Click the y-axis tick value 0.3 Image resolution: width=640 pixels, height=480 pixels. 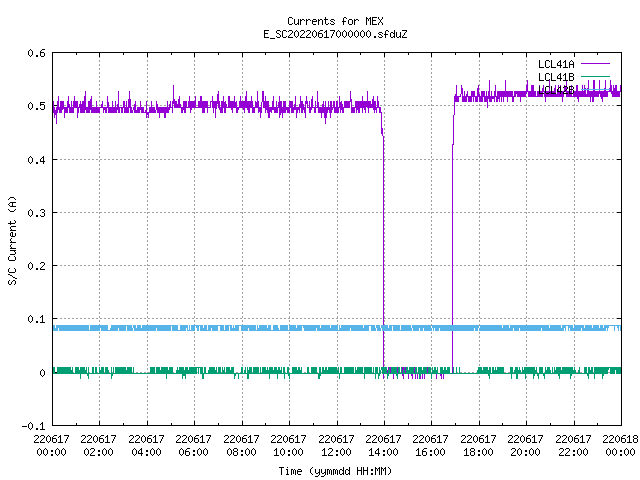[x=36, y=213]
